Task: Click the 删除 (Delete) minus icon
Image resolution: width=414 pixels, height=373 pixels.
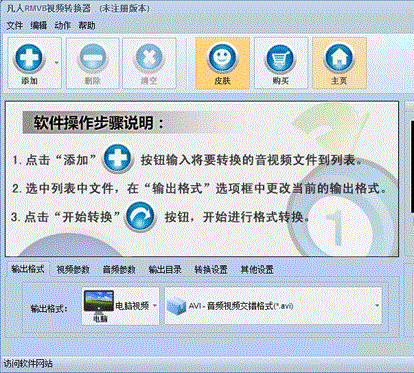Action: pos(92,59)
